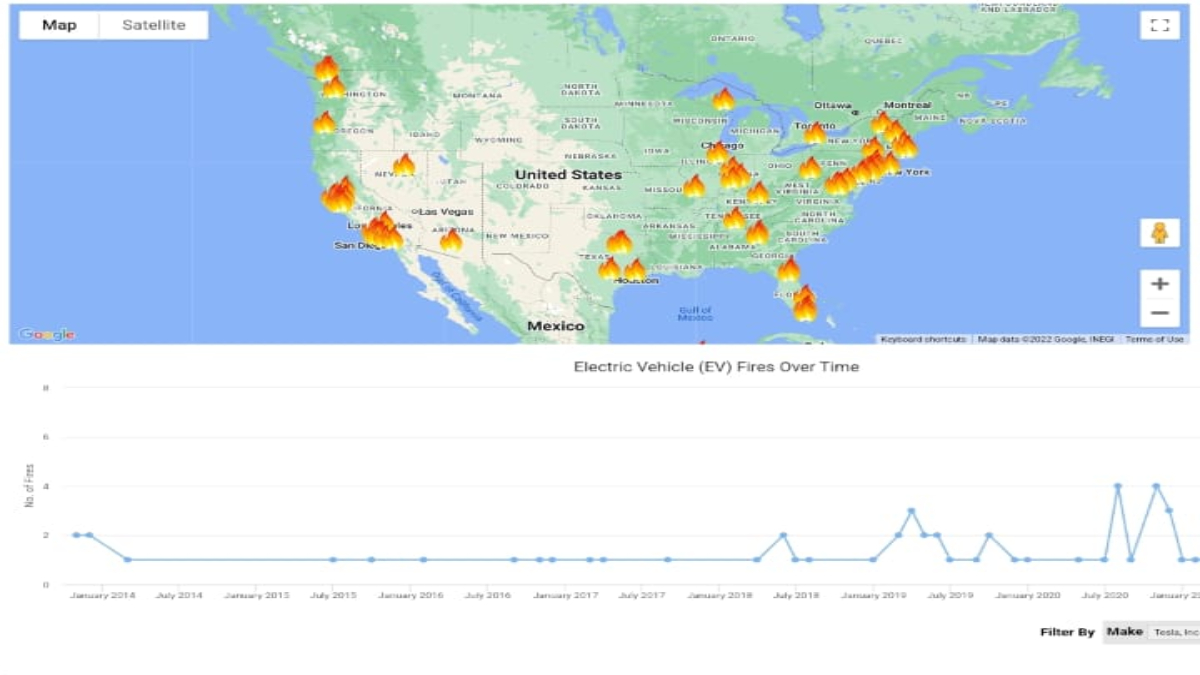The width and height of the screenshot is (1200, 675).
Task: Enter fullscreen map mode
Action: [x=1158, y=25]
